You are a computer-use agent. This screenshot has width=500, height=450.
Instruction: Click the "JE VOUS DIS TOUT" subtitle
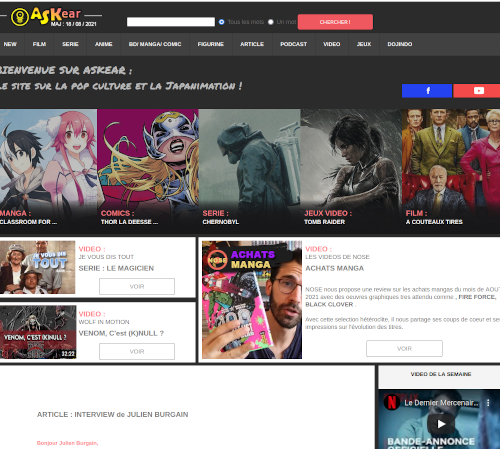pyautogui.click(x=106, y=257)
